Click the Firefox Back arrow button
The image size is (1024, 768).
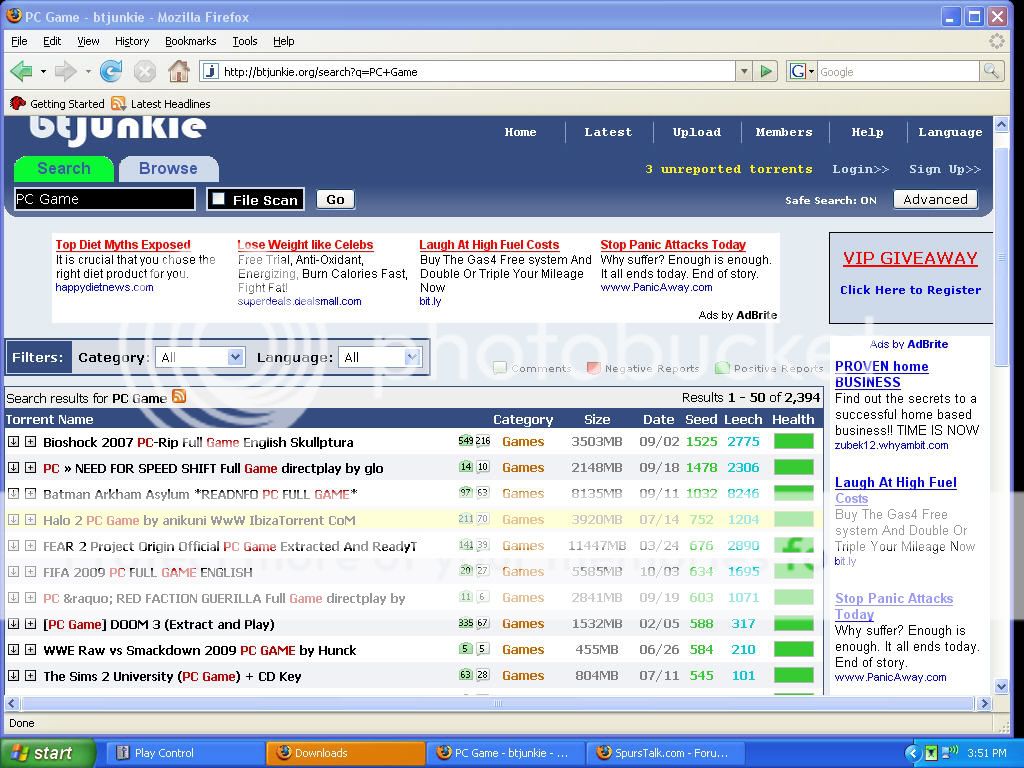(x=21, y=71)
